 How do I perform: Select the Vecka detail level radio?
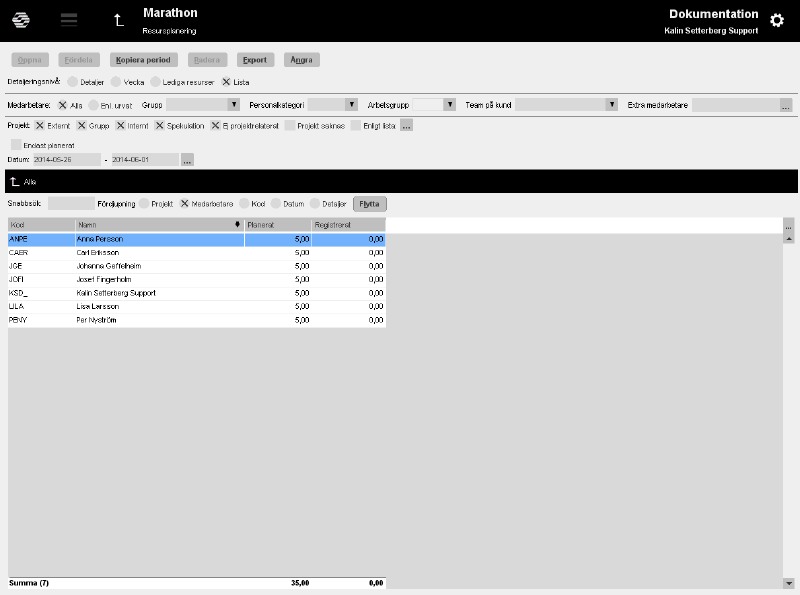pyautogui.click(x=116, y=82)
